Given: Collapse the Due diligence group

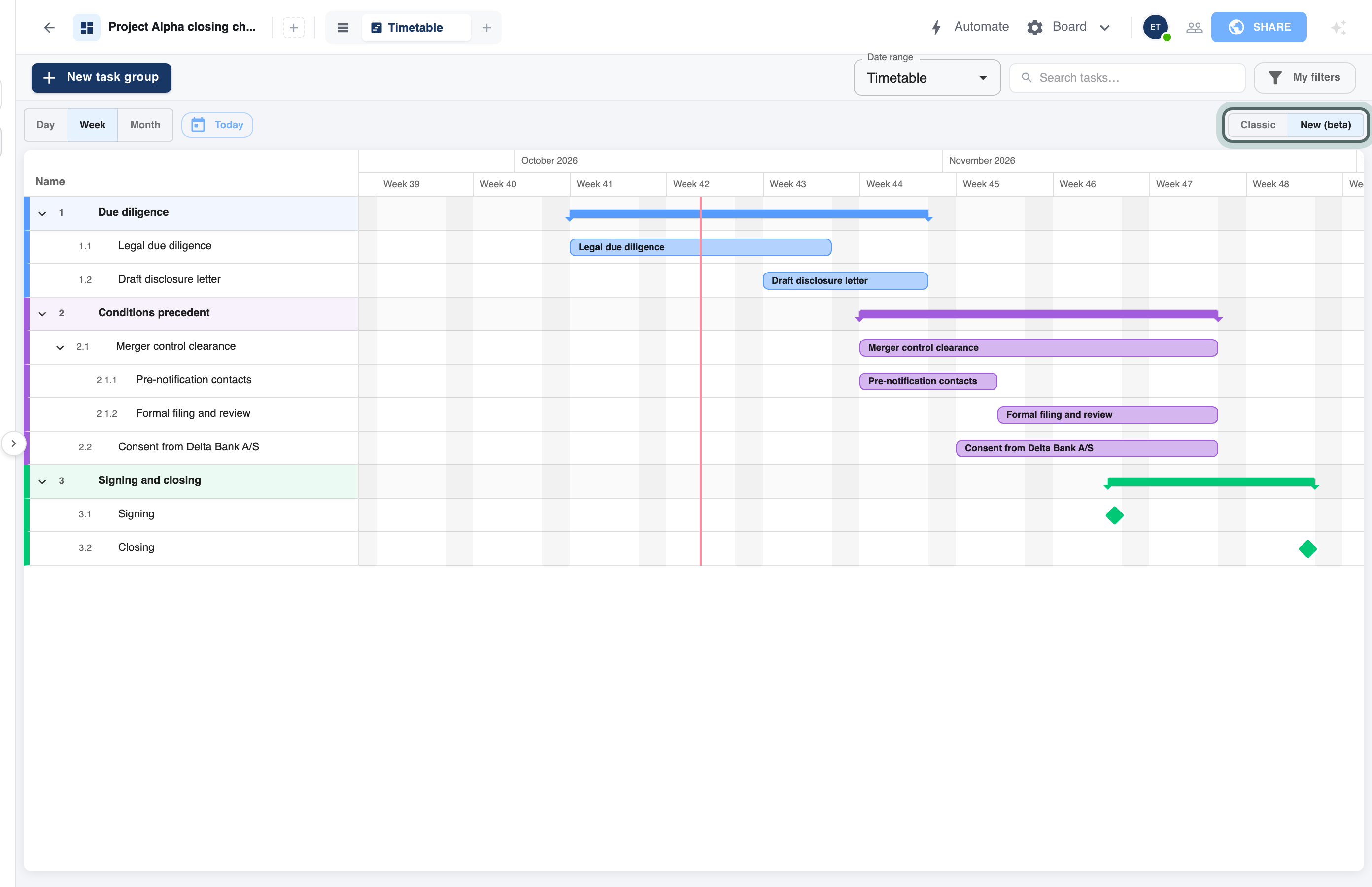Looking at the screenshot, I should 42,213.
